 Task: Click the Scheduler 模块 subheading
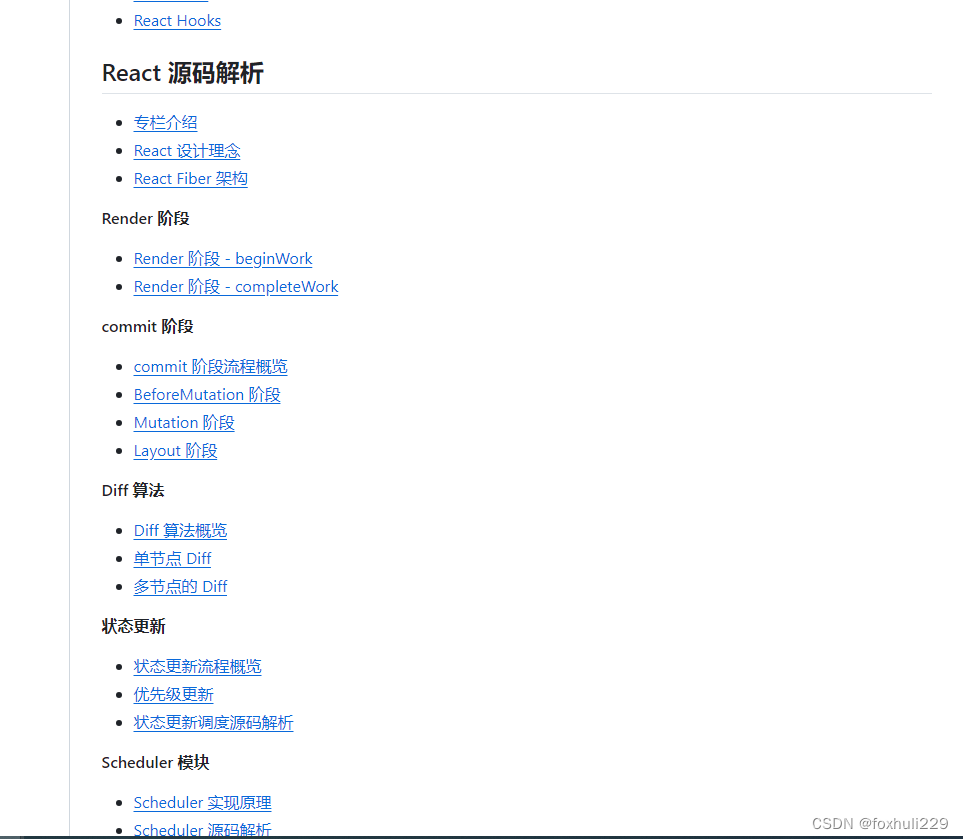(x=155, y=763)
